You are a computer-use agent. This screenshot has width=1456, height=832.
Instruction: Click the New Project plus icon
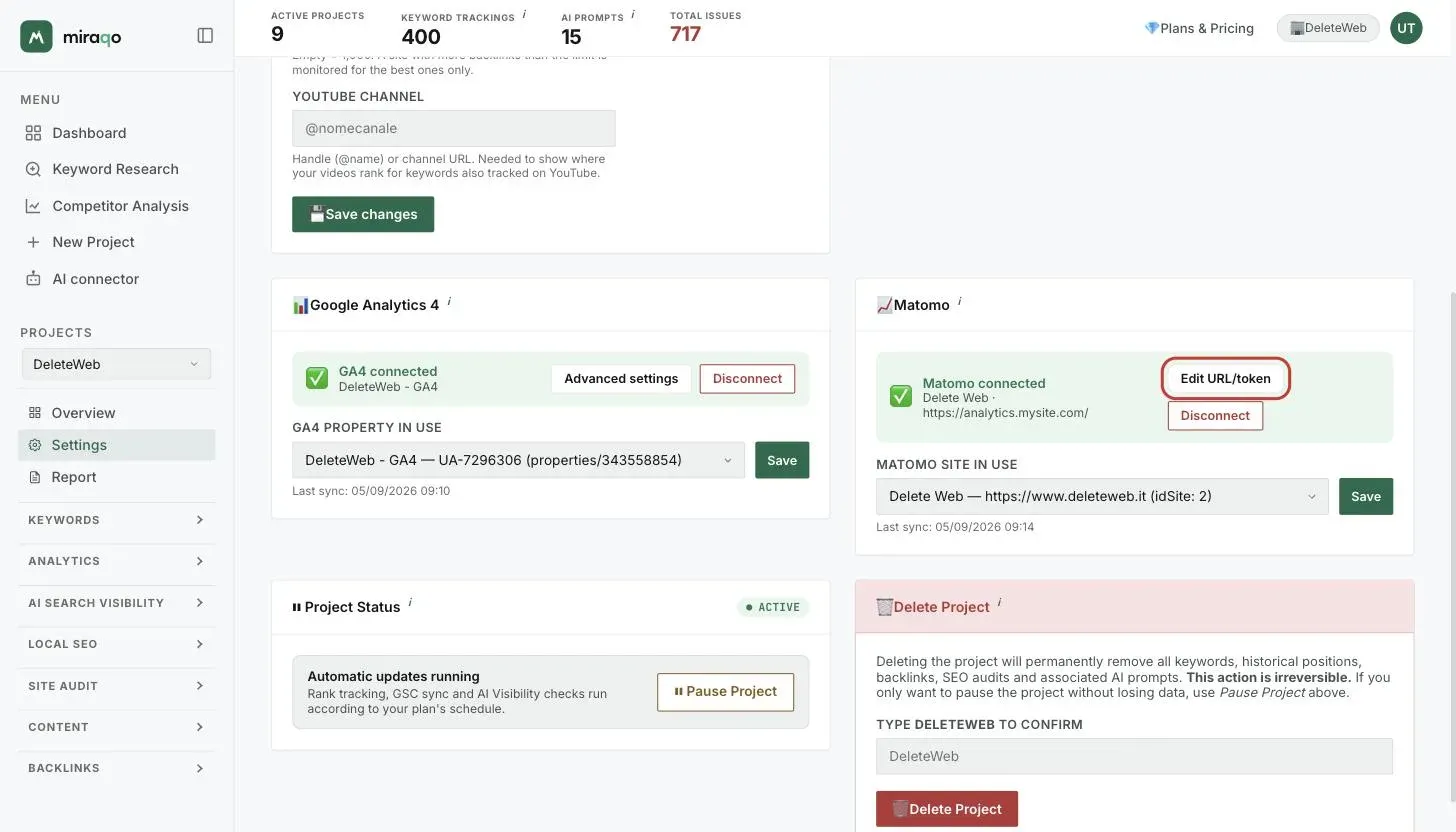tap(33, 242)
